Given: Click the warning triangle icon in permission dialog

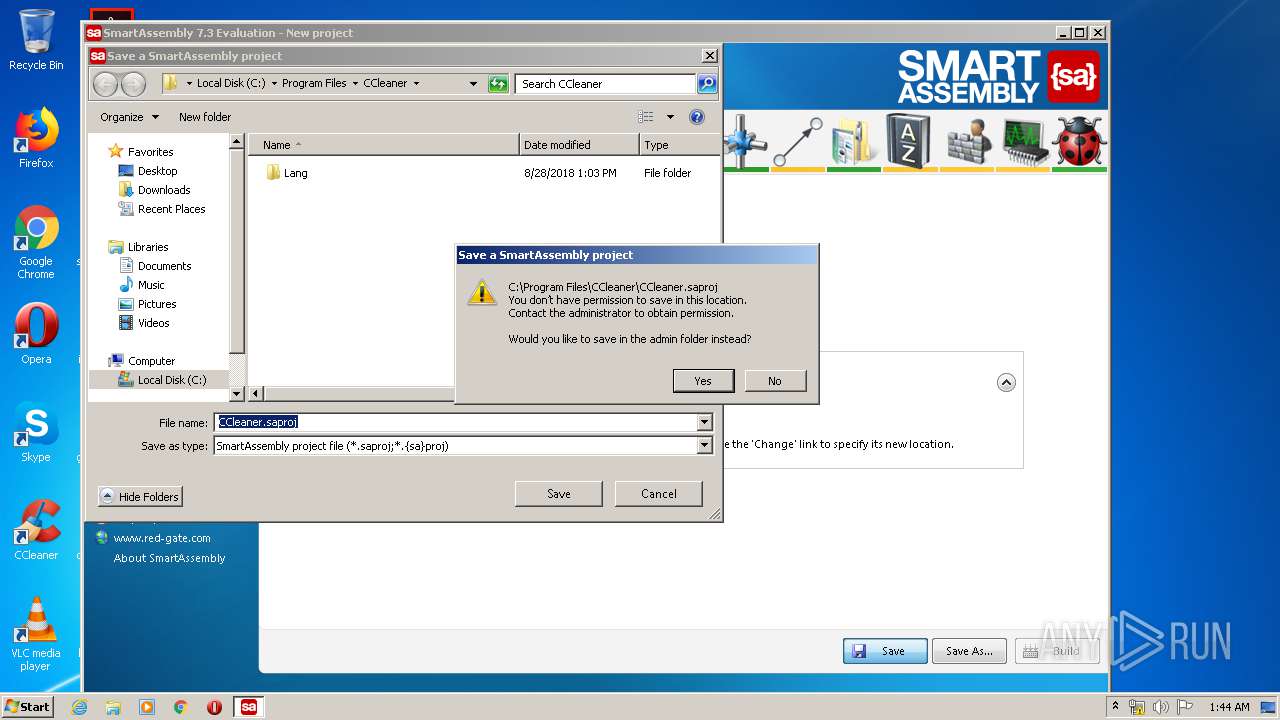Looking at the screenshot, I should tap(482, 293).
